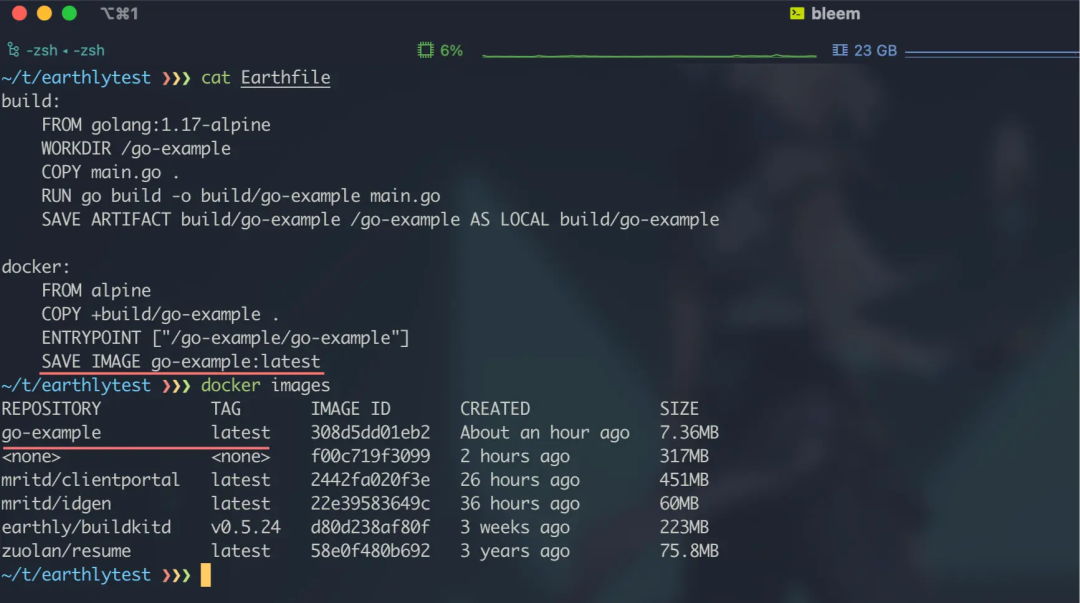The height and width of the screenshot is (603, 1080).
Task: Click the yellow minimize window button
Action: coord(44,13)
